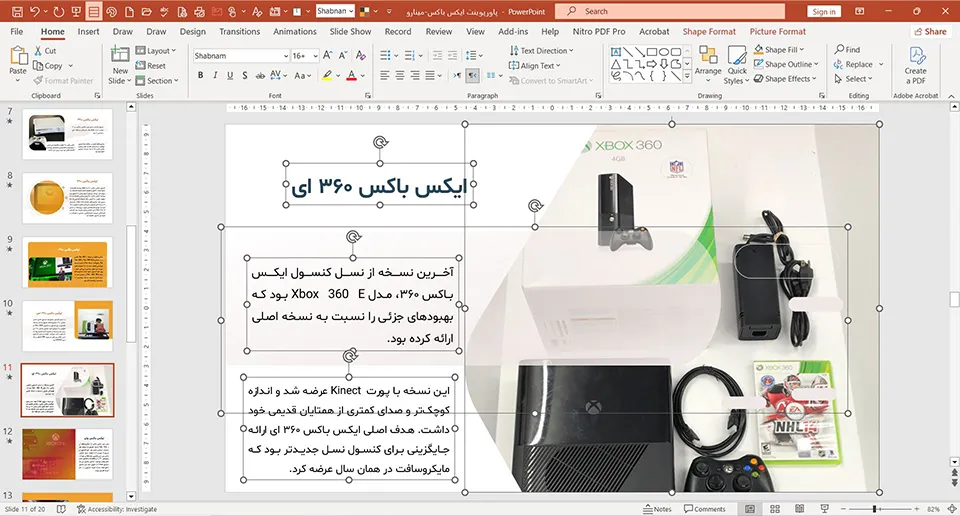Apply text shadow with the S icon
The image size is (960, 516).
click(x=244, y=75)
